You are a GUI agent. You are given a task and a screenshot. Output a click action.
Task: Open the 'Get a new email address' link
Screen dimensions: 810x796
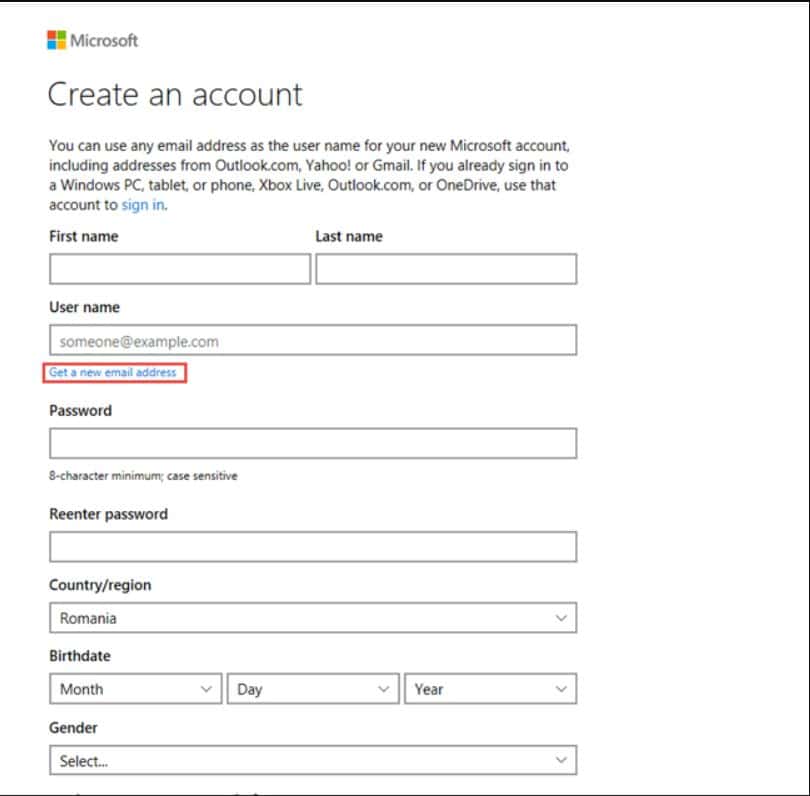[x=113, y=372]
